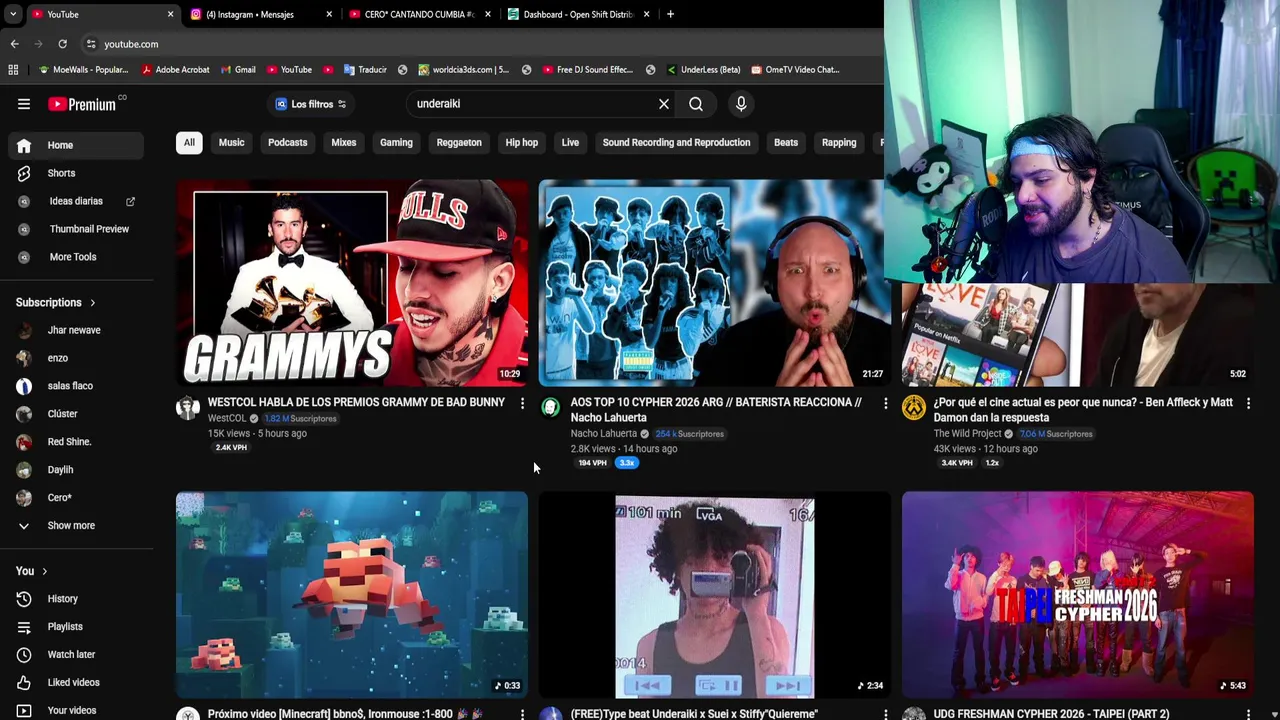This screenshot has width=1280, height=720.
Task: Play the GRAMMYS Westcol video thumbnail
Action: [x=352, y=283]
